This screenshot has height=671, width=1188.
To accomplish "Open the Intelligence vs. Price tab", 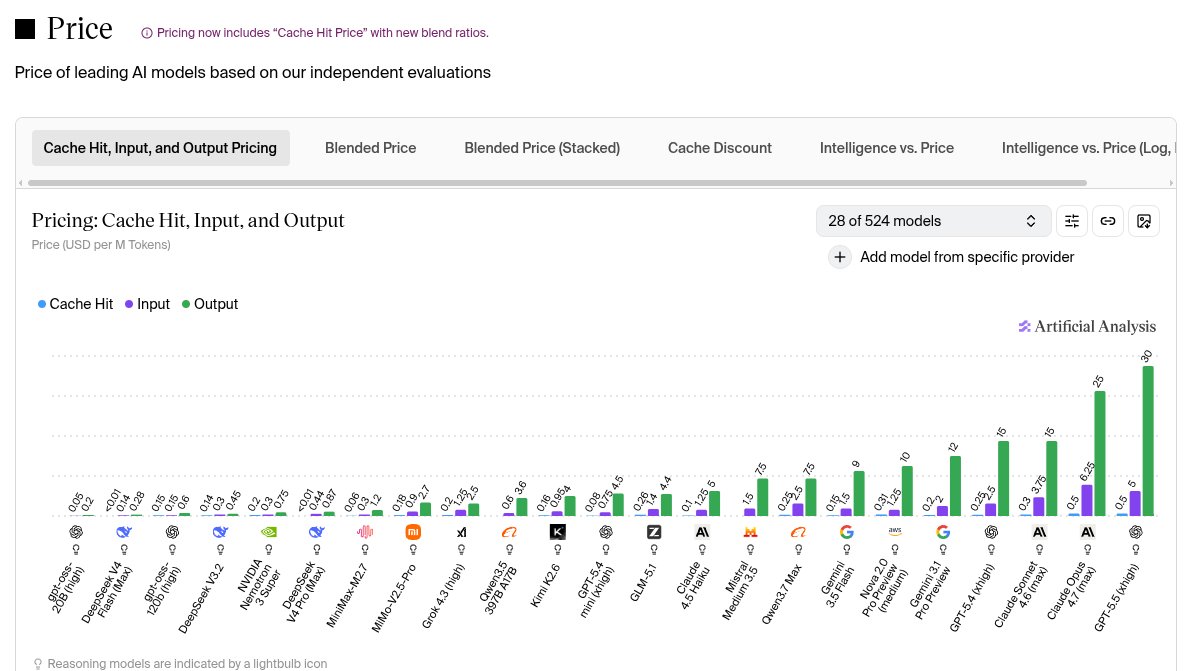I will (886, 148).
